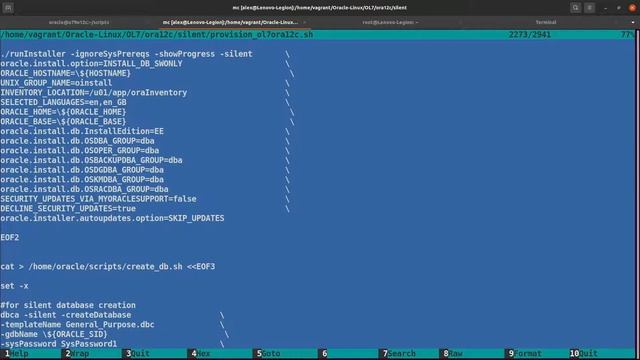Screen dimensions: 640x360
Task: Click the dbca -silent -createDatabase line
Action: coord(66,315)
